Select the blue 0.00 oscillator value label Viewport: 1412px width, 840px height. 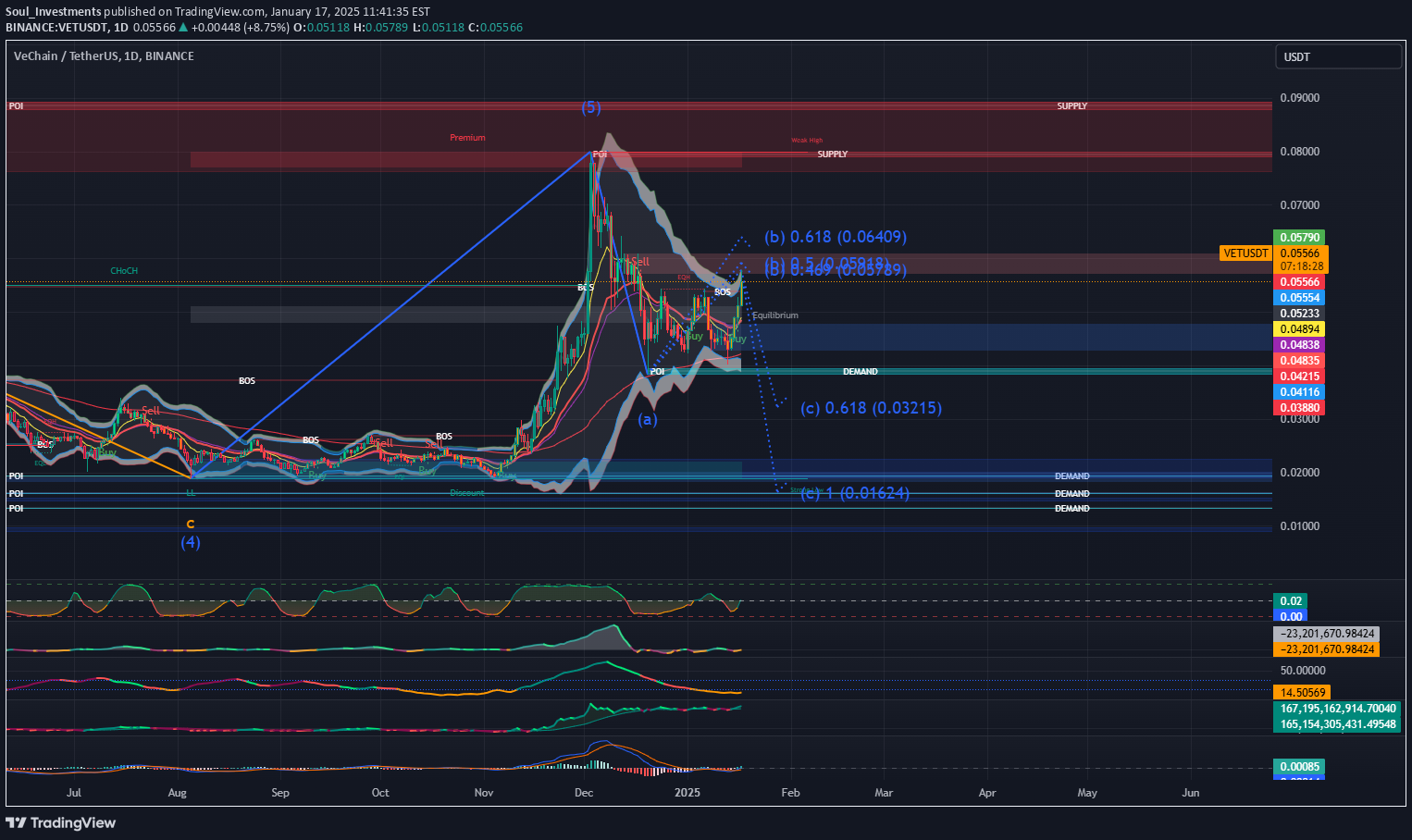[x=1291, y=616]
